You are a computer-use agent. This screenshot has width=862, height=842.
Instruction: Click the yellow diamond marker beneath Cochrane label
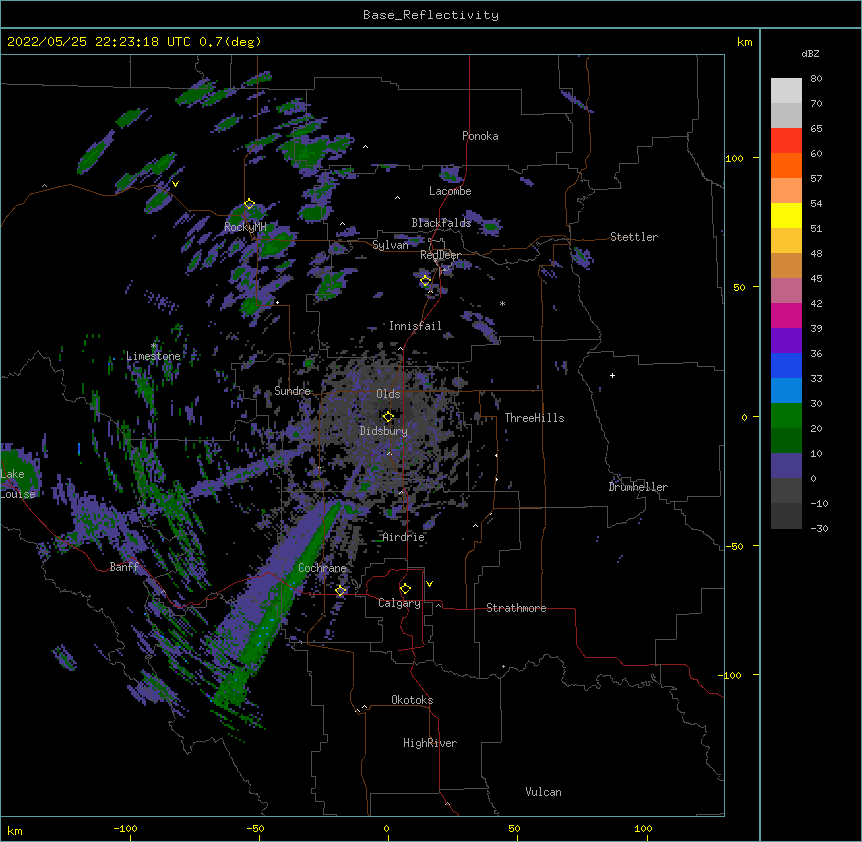(340, 591)
